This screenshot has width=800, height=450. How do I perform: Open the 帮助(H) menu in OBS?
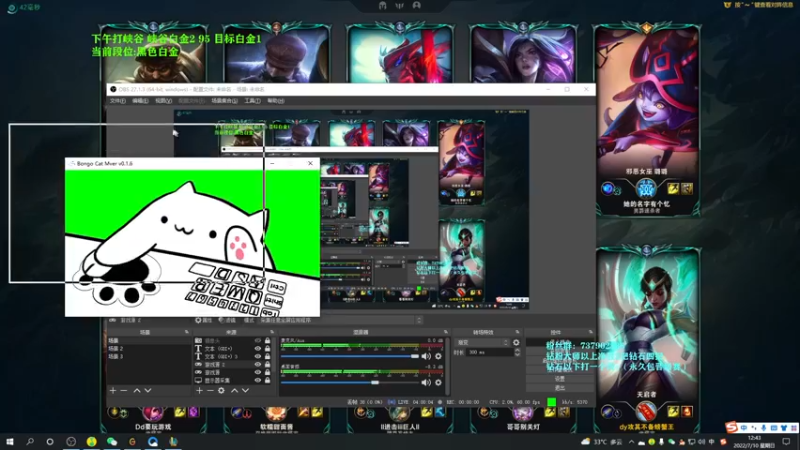pyautogui.click(x=276, y=101)
